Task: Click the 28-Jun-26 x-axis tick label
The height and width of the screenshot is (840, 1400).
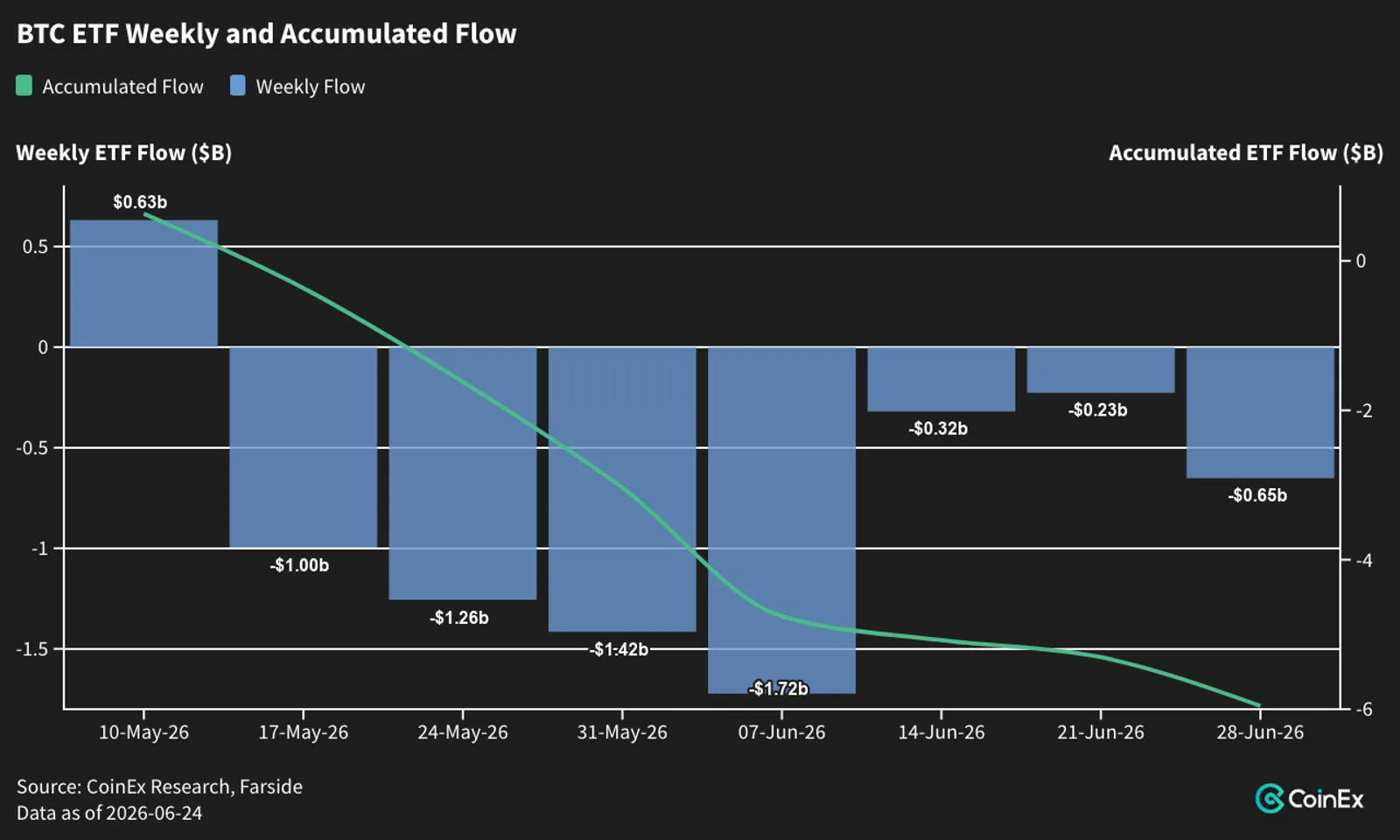Action: point(1260,732)
